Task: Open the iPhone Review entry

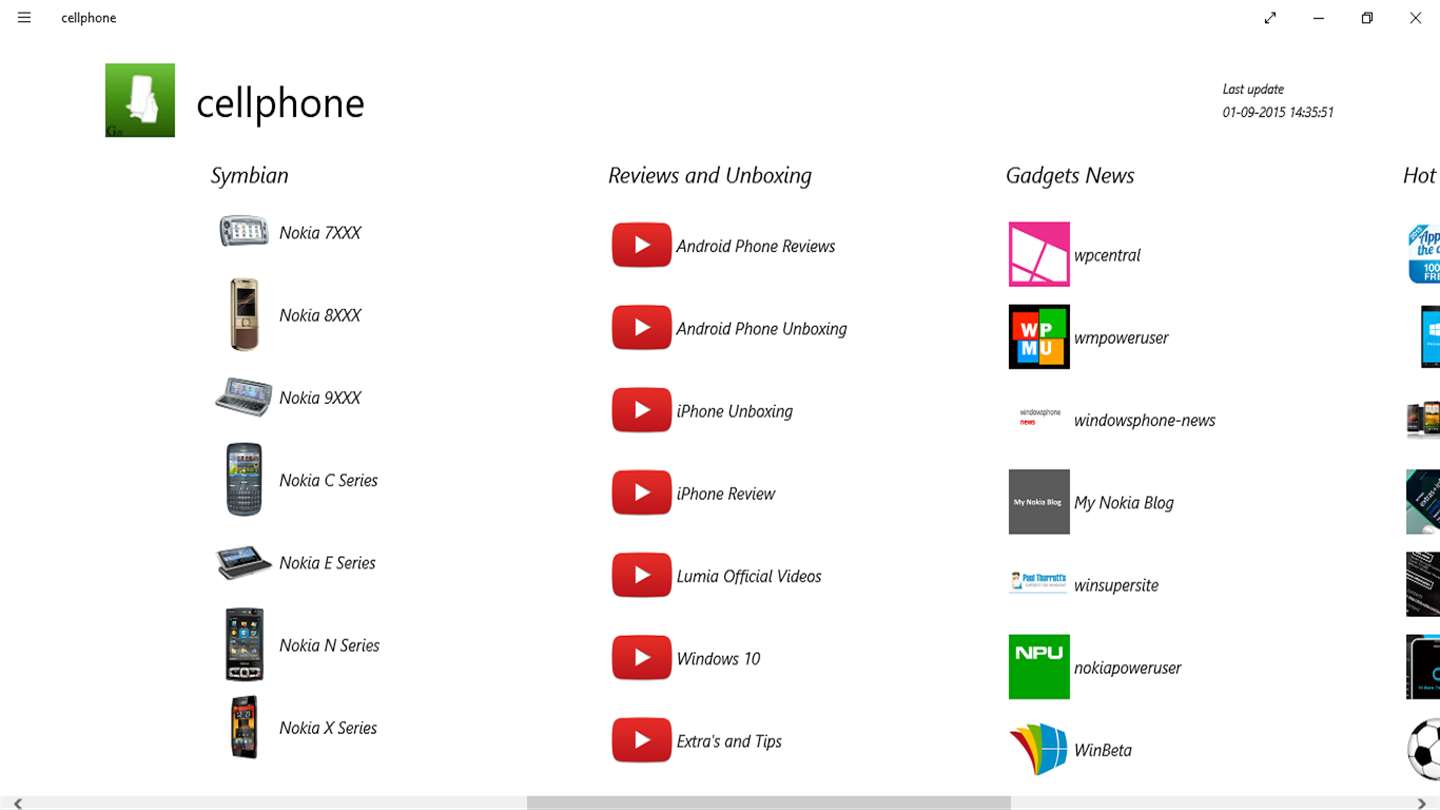Action: click(x=725, y=494)
